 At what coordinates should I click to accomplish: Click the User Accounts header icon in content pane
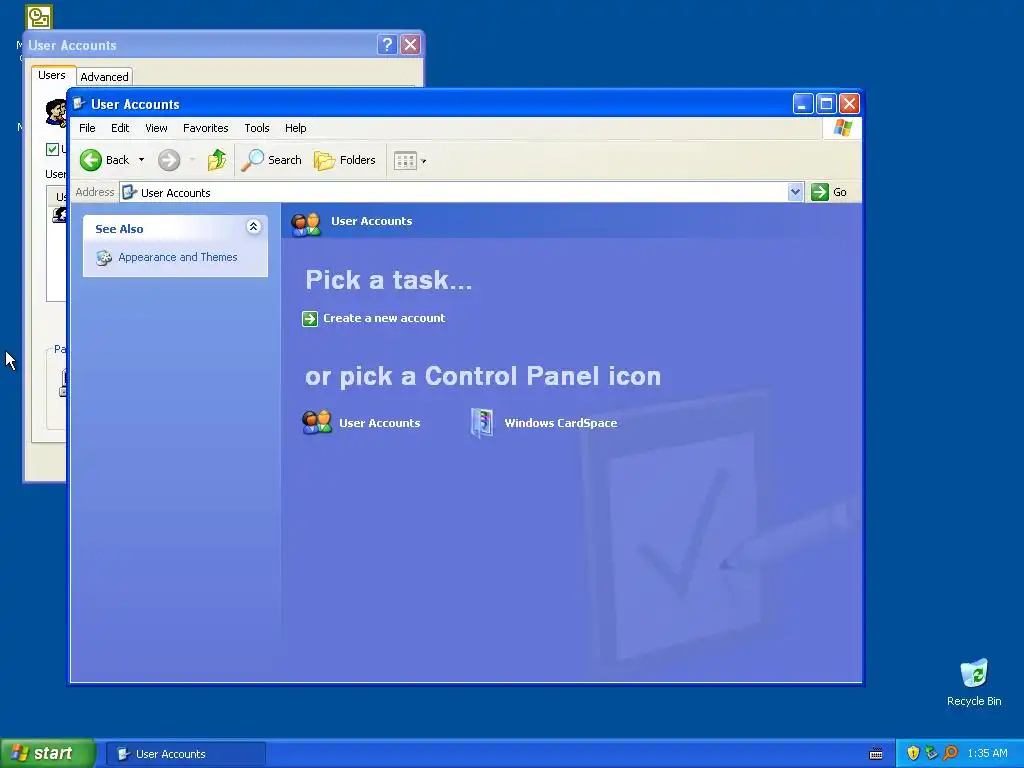[x=306, y=224]
